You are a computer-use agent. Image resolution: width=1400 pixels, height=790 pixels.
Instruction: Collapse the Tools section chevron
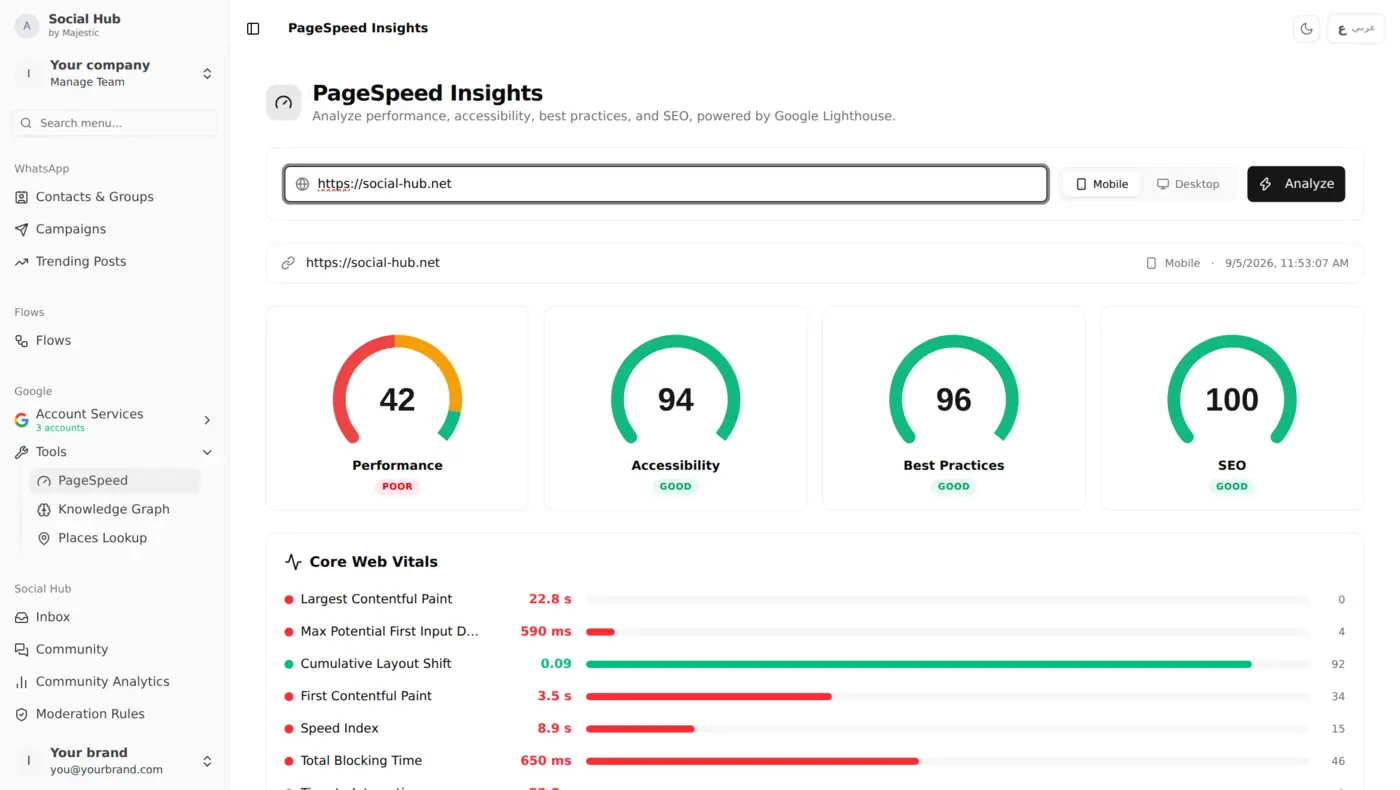(207, 452)
